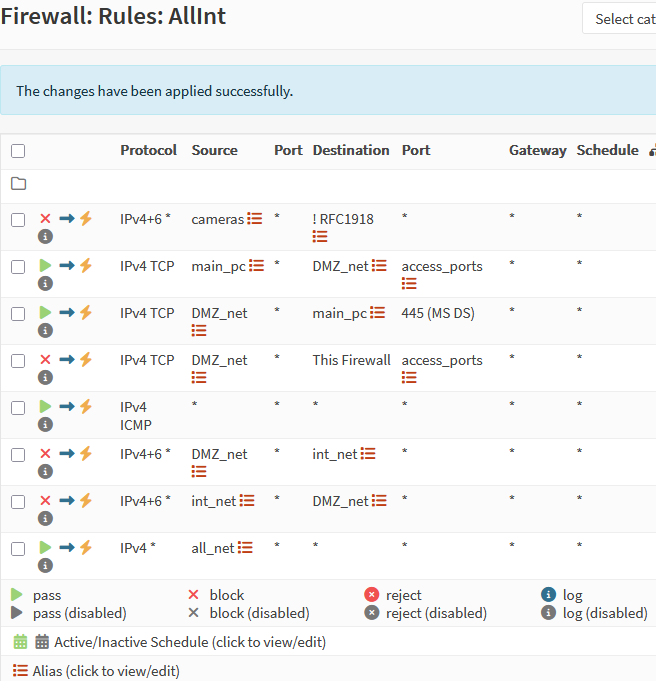Click all_net source alias link

tap(213, 548)
